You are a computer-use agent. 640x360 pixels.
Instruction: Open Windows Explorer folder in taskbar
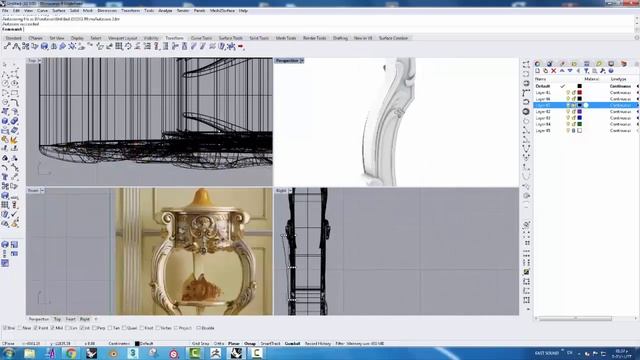coord(29,353)
